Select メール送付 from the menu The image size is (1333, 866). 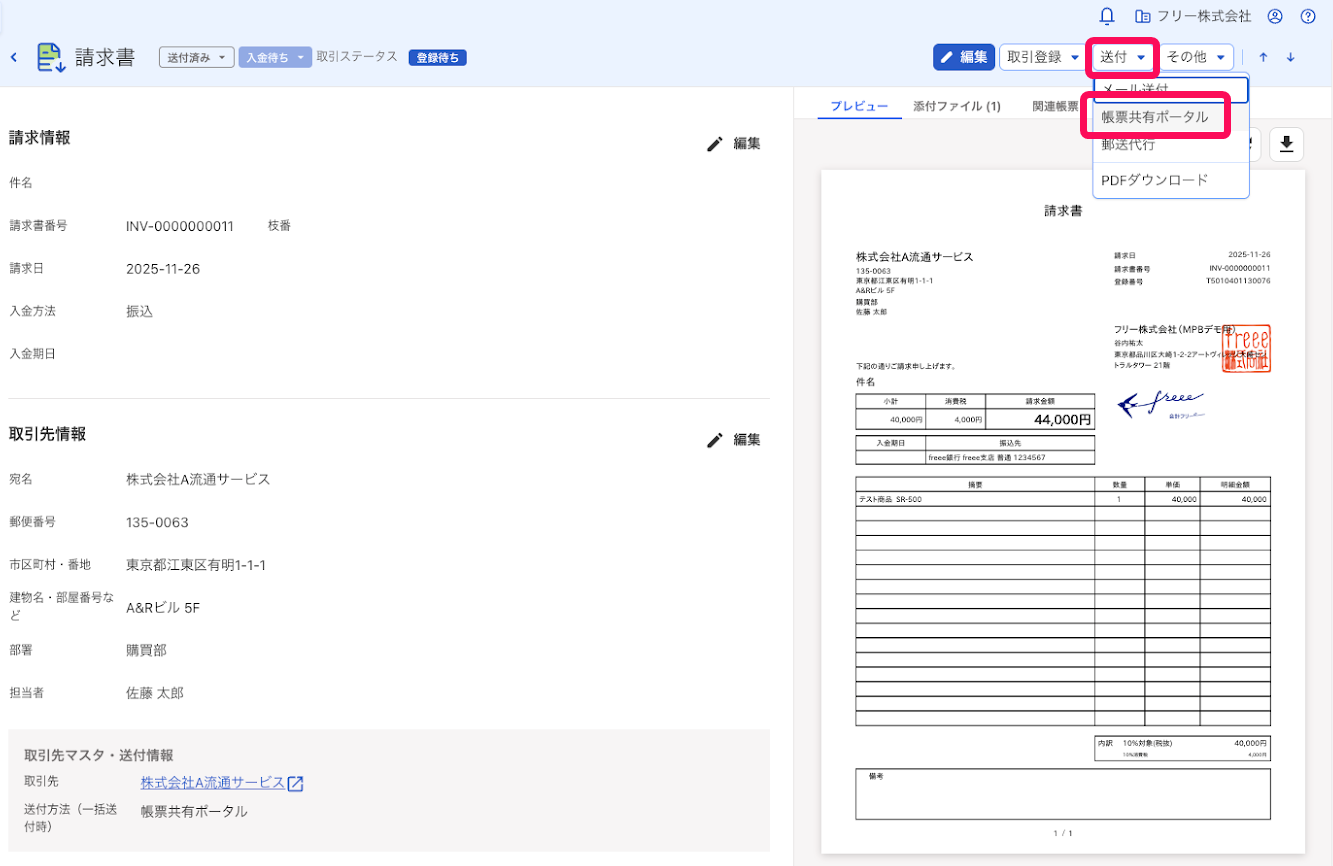point(1171,90)
